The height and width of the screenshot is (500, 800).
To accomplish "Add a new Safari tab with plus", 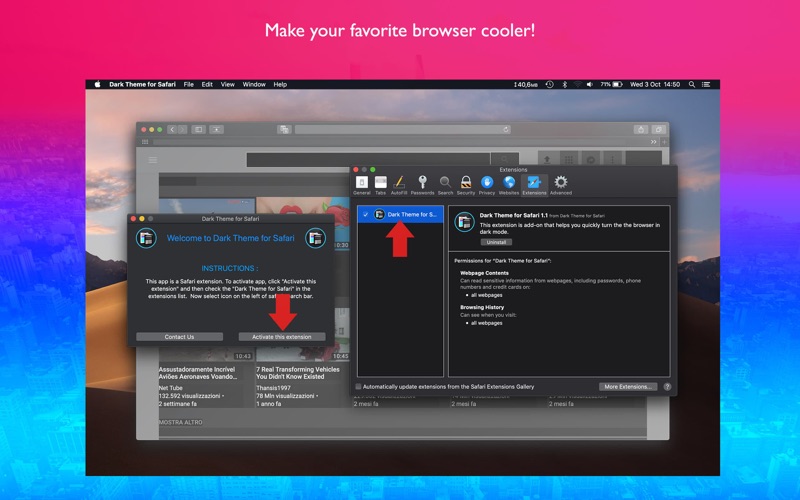I will (664, 142).
